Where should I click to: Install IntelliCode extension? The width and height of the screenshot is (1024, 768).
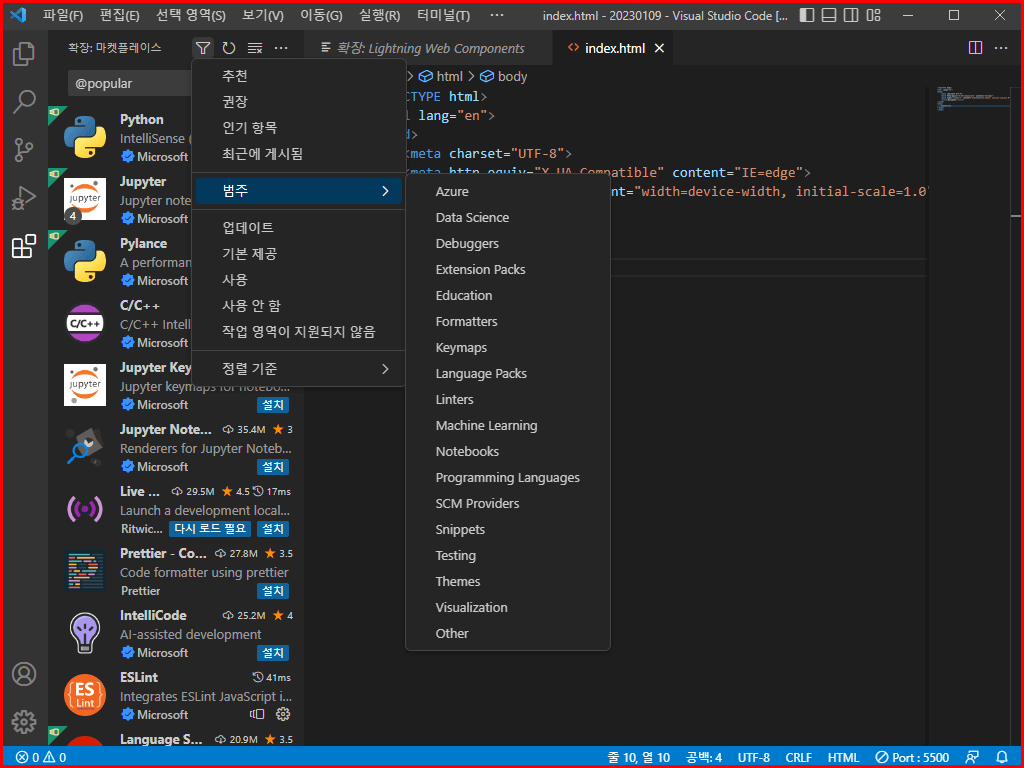tap(273, 653)
